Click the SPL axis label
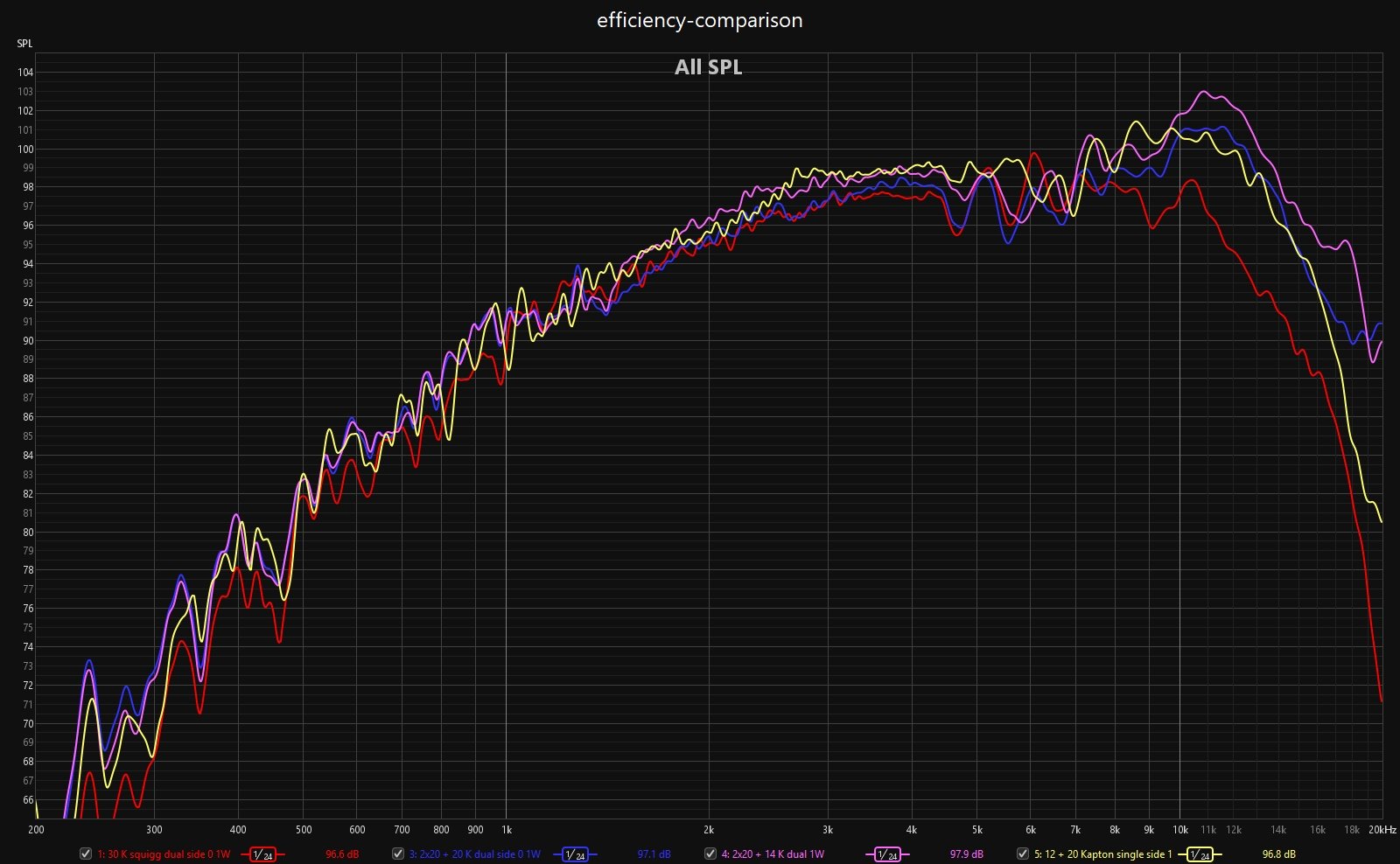The width and height of the screenshot is (1400, 864). (24, 43)
